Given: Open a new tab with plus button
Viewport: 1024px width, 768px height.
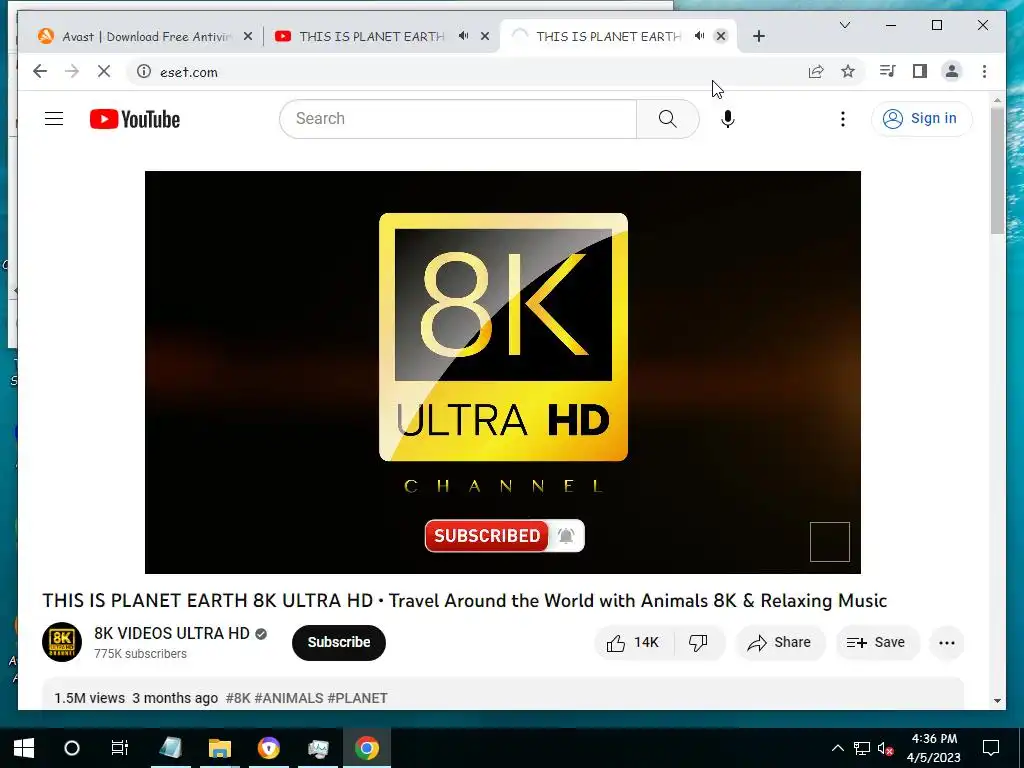Looking at the screenshot, I should tap(758, 36).
